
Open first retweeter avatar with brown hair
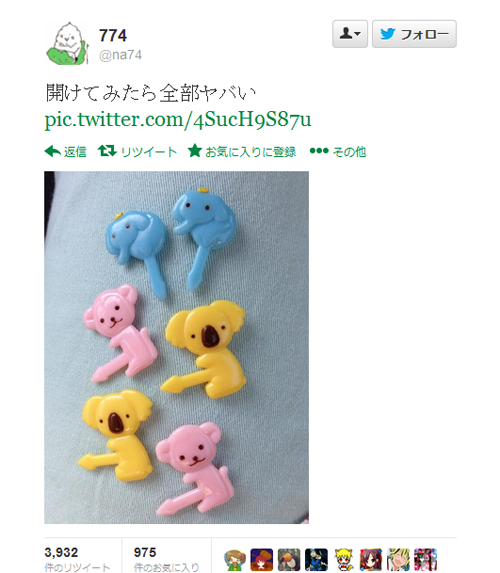coord(234,559)
